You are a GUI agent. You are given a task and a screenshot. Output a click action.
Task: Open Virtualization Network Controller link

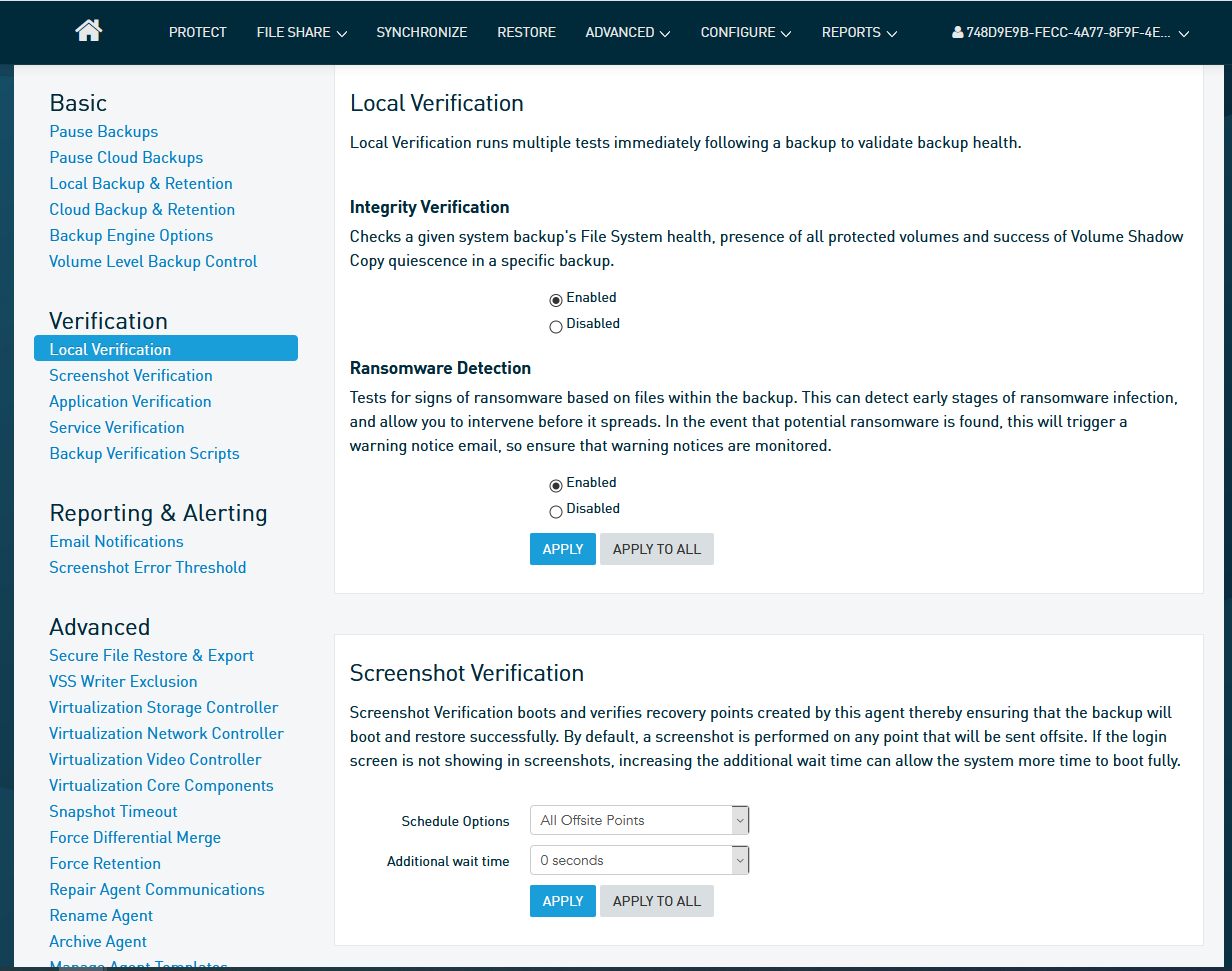[x=167, y=733]
